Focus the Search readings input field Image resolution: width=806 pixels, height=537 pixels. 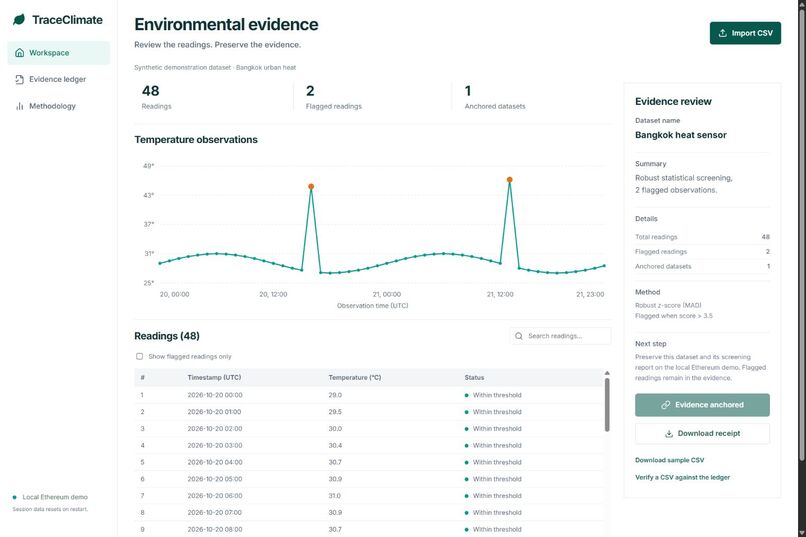(560, 336)
